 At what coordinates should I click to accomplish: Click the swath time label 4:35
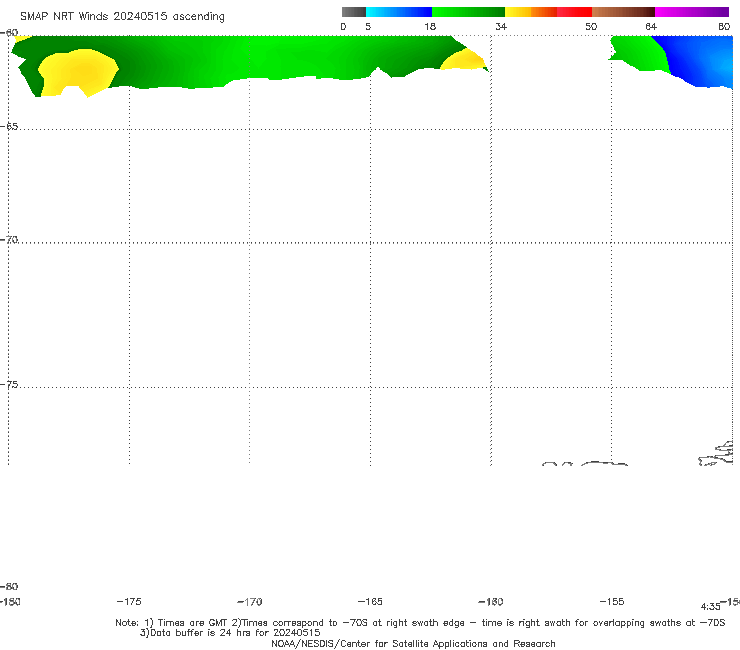pyautogui.click(x=710, y=607)
